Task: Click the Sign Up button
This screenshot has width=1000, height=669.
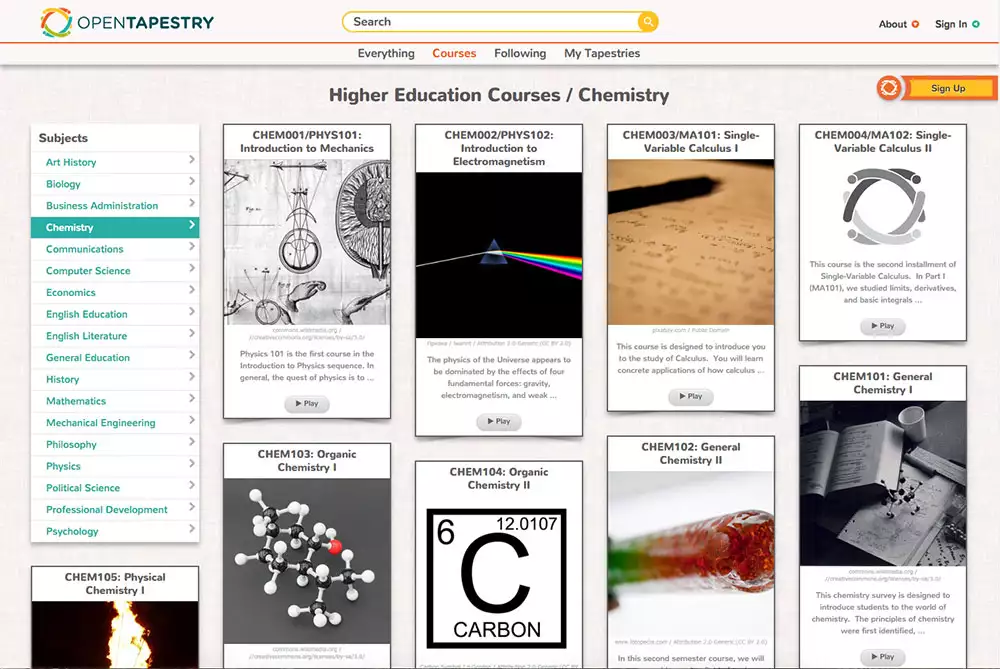Action: coord(947,88)
